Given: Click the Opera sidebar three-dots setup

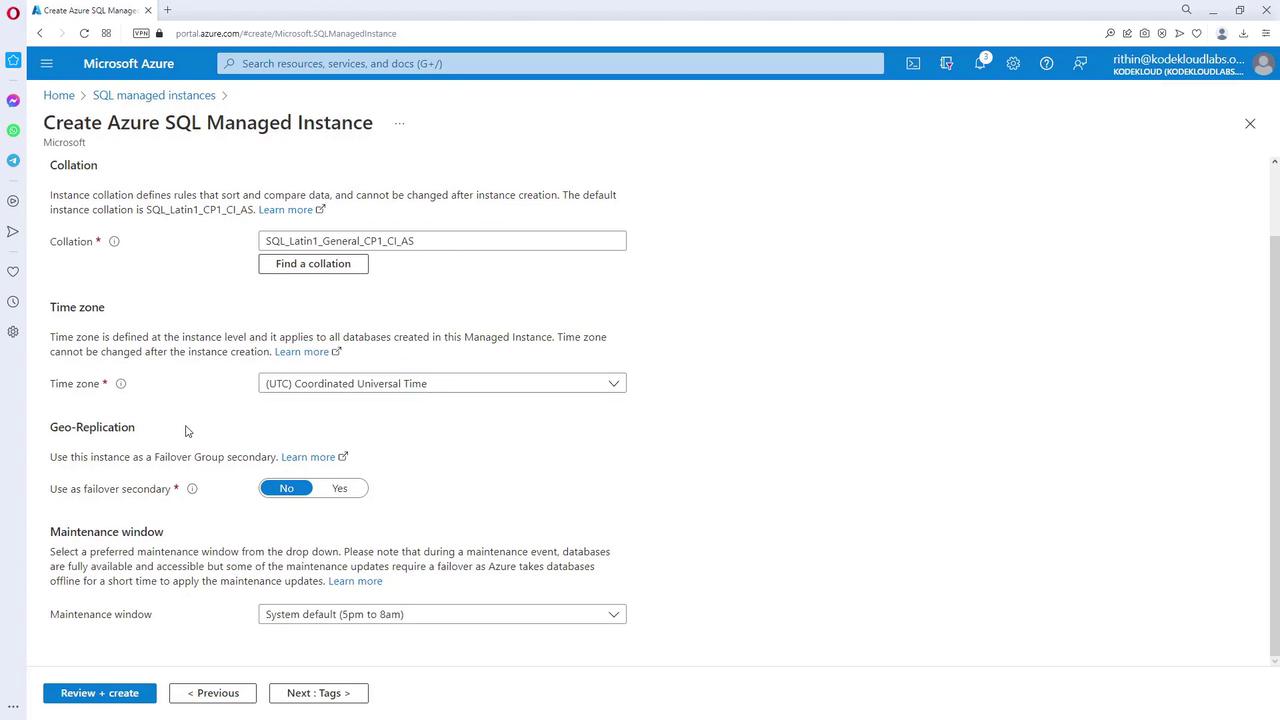Looking at the screenshot, I should (13, 707).
